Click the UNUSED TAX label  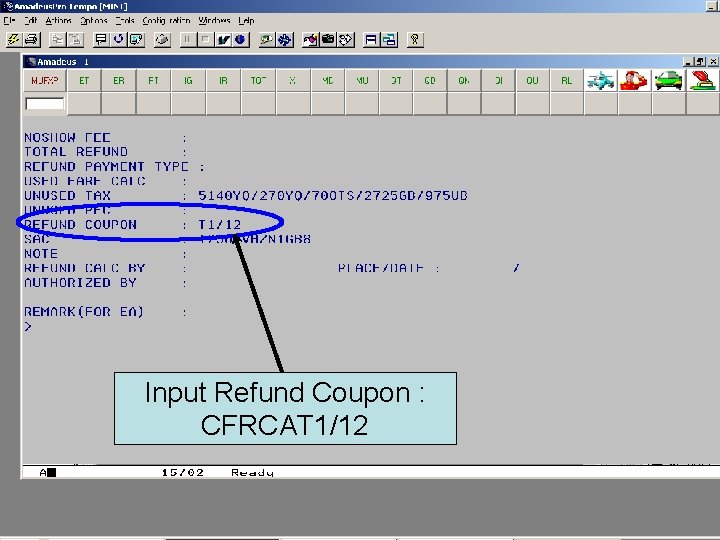[67, 195]
